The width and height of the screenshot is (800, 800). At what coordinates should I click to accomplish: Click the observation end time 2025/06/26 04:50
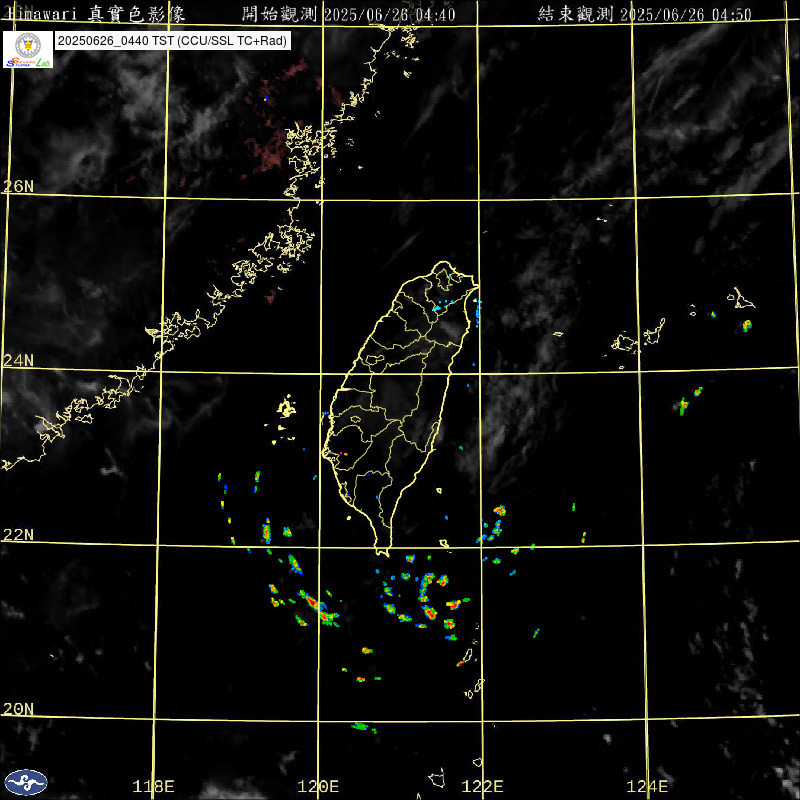[686, 14]
